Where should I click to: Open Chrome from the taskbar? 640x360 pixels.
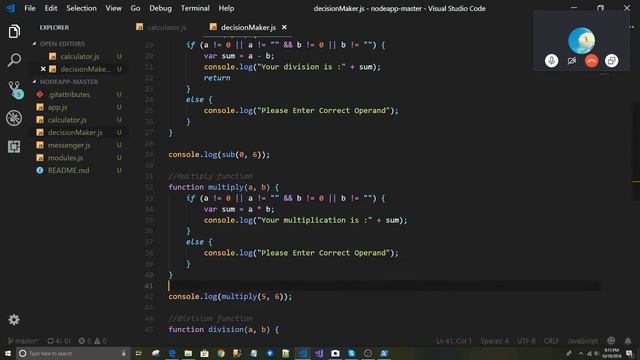221,353
